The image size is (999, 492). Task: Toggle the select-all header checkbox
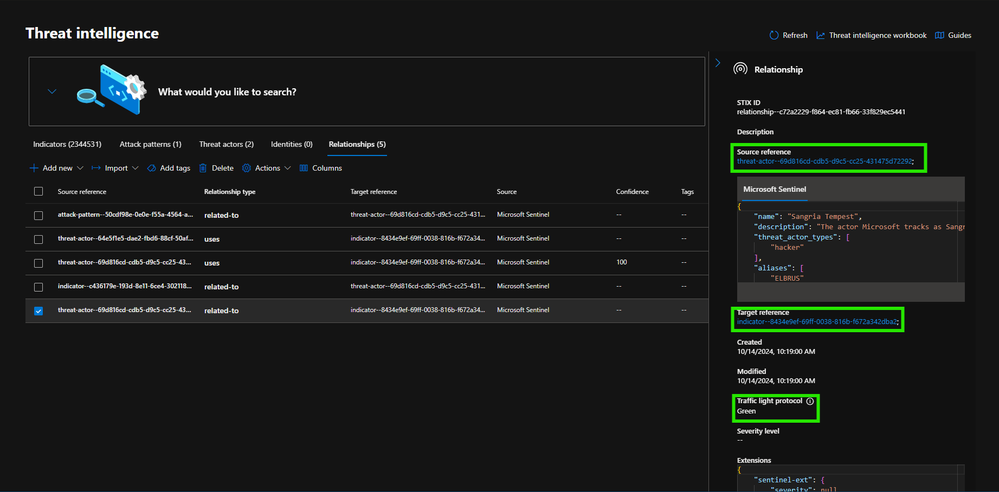[x=38, y=191]
